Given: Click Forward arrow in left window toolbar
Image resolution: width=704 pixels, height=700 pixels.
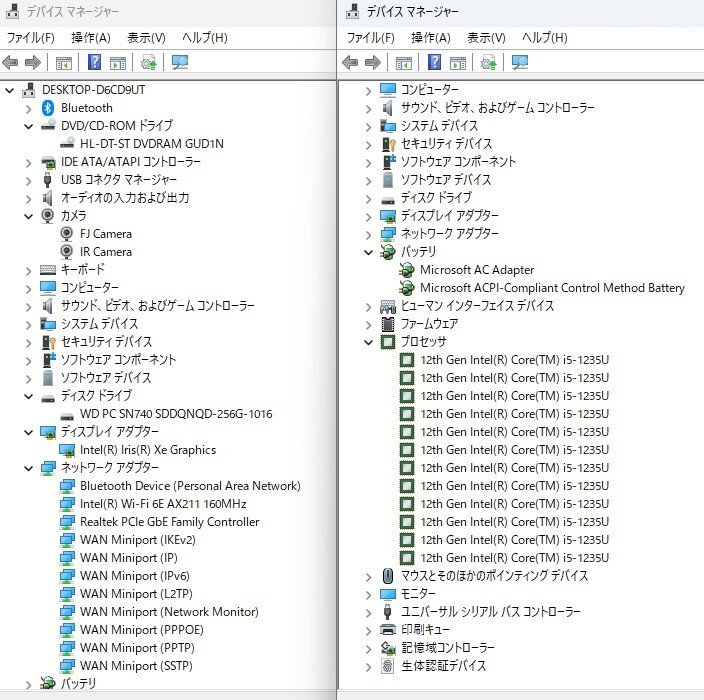Looking at the screenshot, I should pos(32,62).
